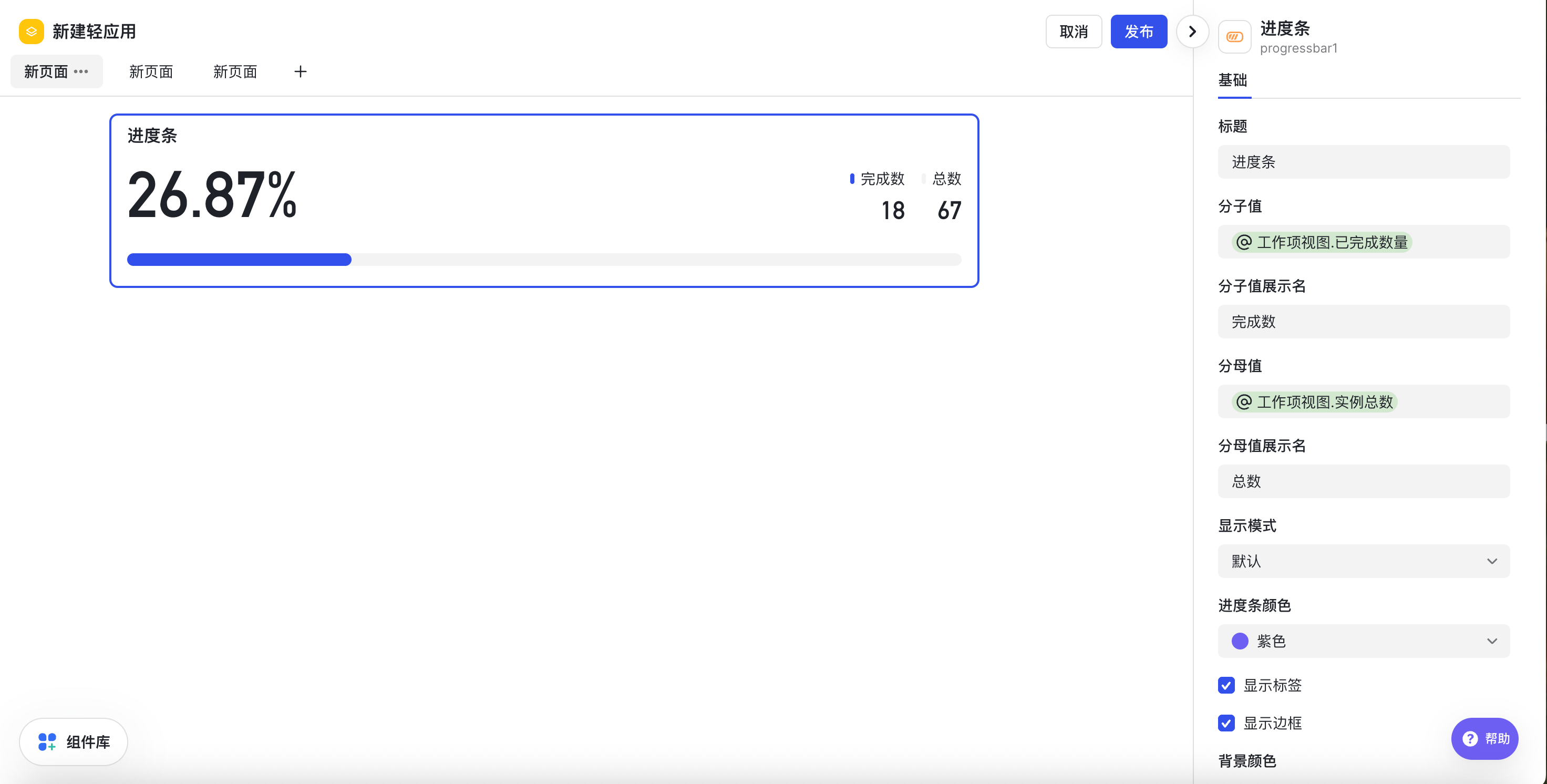Image resolution: width=1547 pixels, height=784 pixels.
Task: Click the yellow light-app logo icon
Action: pyautogui.click(x=31, y=31)
